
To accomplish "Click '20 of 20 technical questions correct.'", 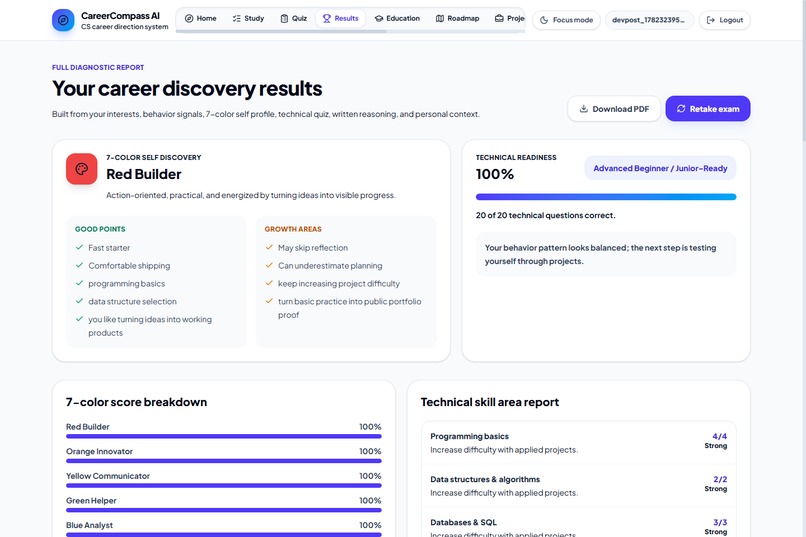I will (x=545, y=215).
